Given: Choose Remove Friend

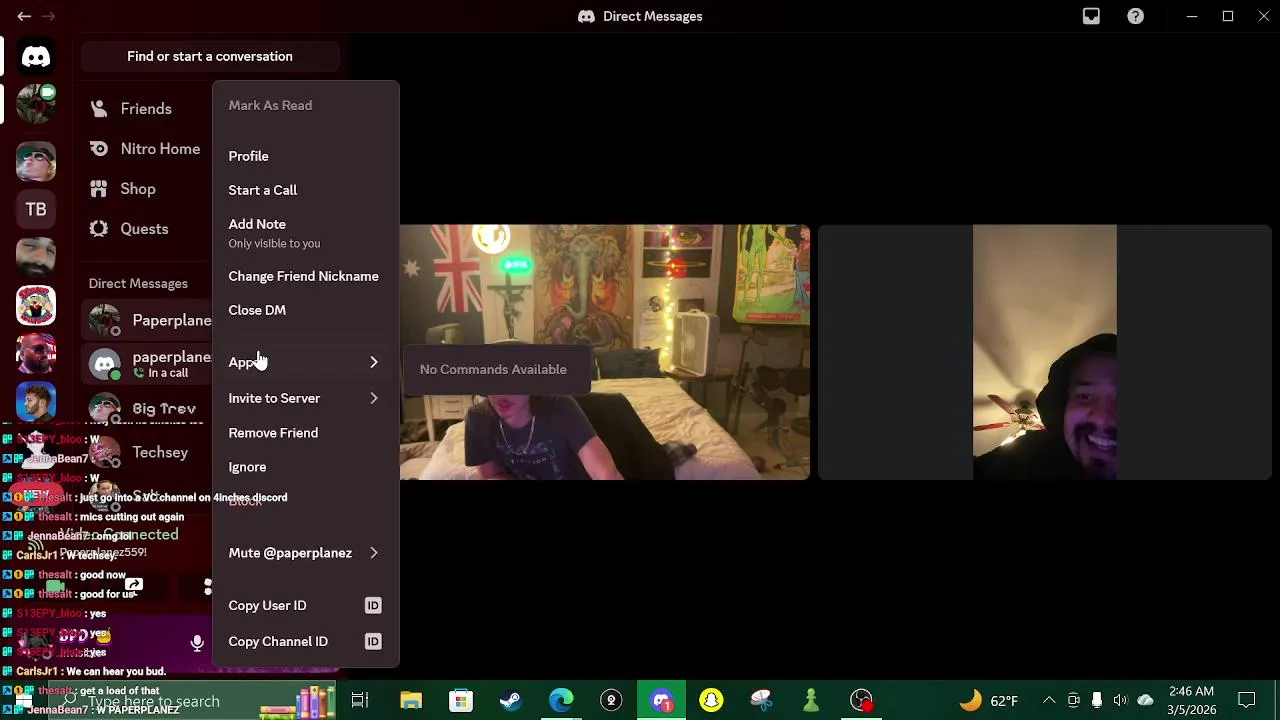Looking at the screenshot, I should pos(305,433).
